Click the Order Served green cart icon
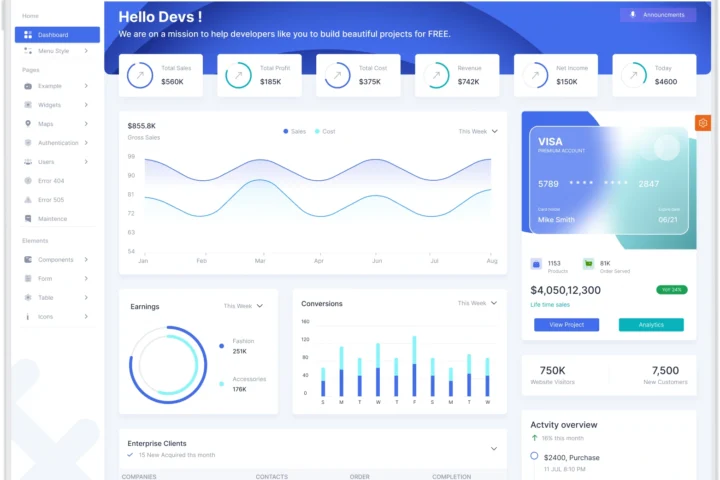The height and width of the screenshot is (480, 720). [589, 264]
